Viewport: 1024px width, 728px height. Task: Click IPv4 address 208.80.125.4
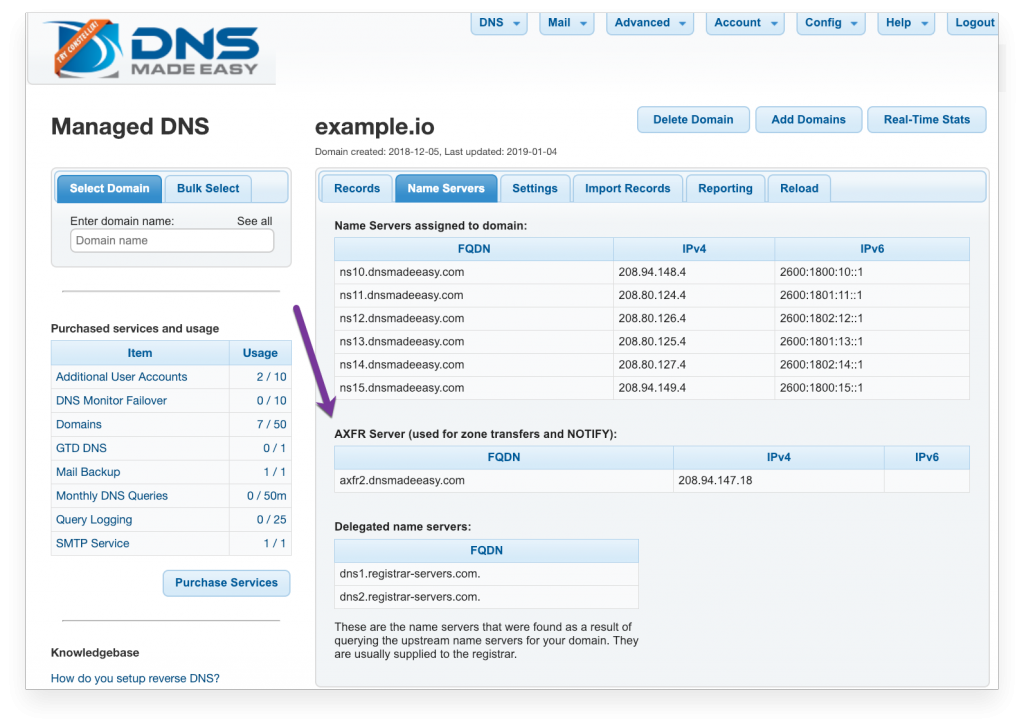(x=652, y=341)
